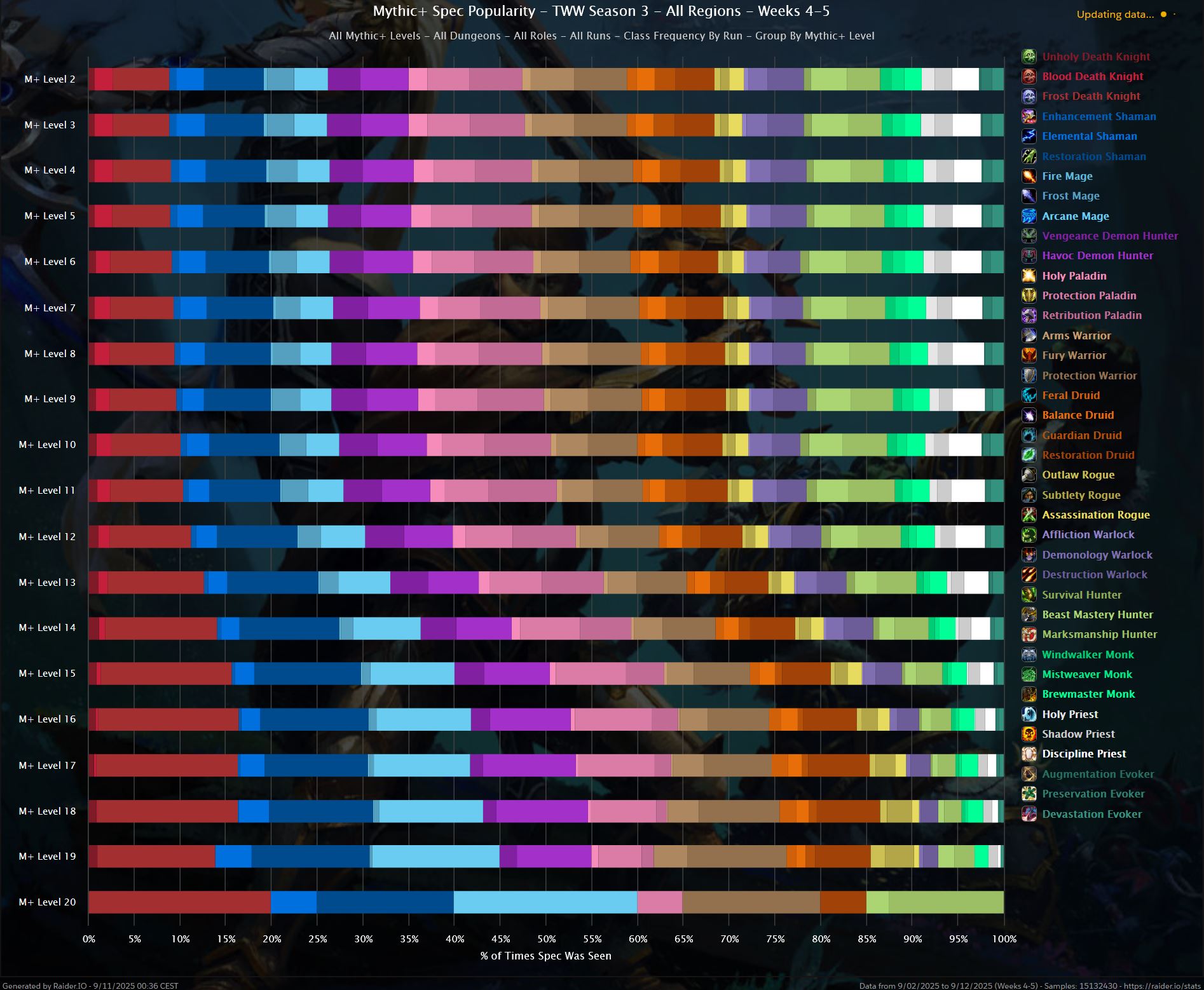Click the Balance Druid legend icon
1204x990 pixels.
pyautogui.click(x=1029, y=415)
